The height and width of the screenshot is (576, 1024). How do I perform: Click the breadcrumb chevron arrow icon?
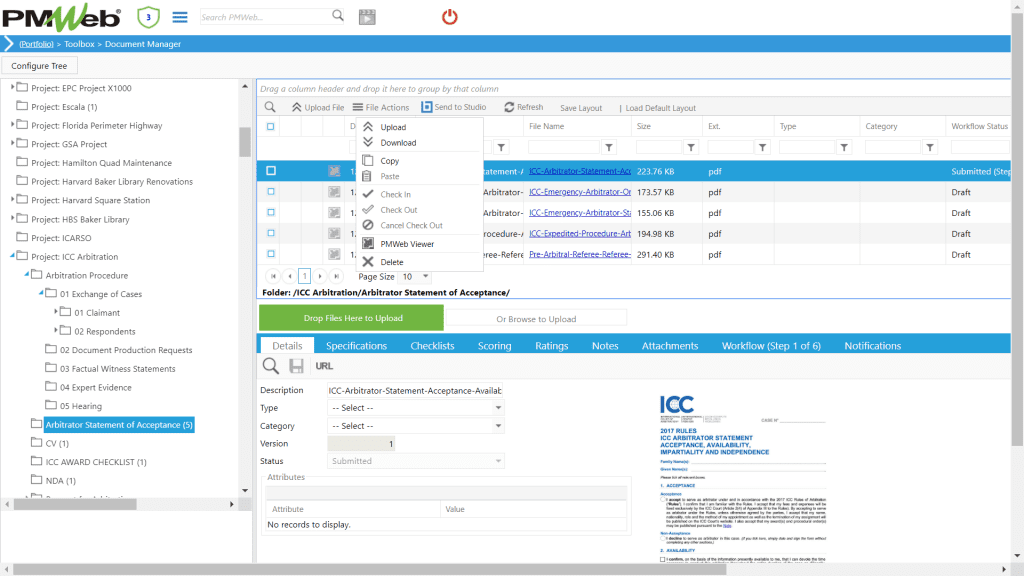8,44
